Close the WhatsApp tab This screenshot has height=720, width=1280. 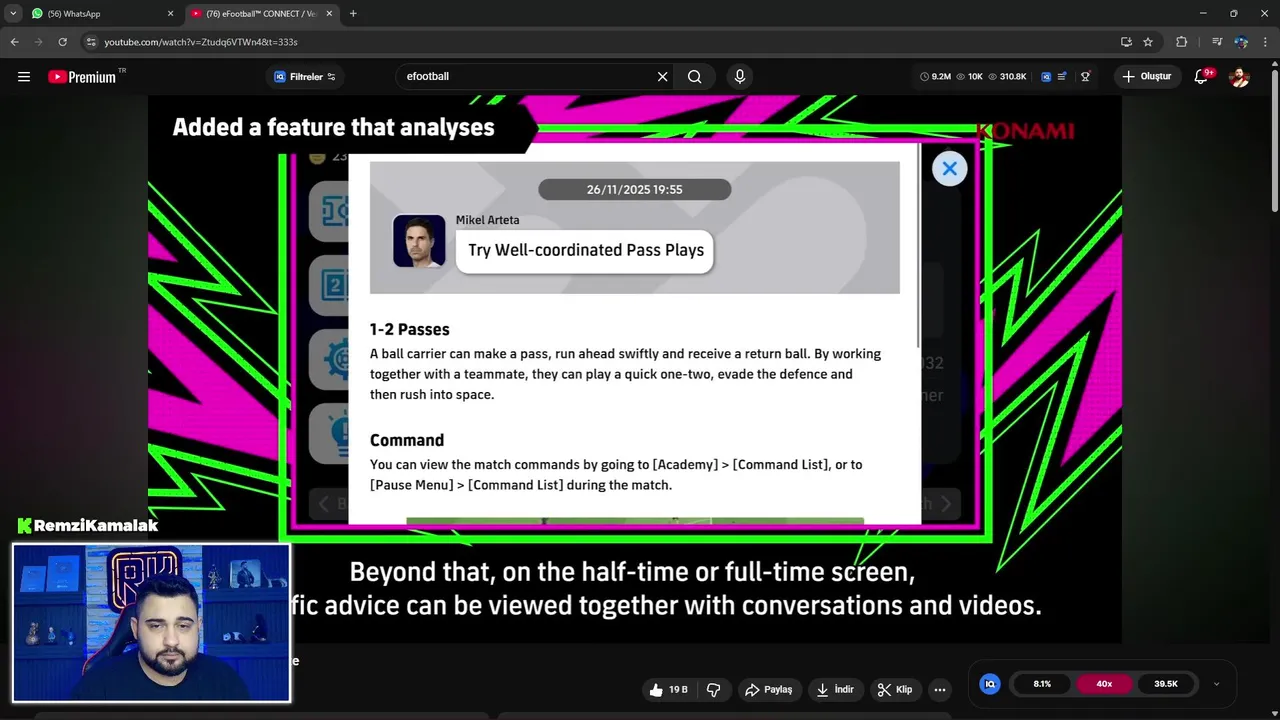(170, 14)
